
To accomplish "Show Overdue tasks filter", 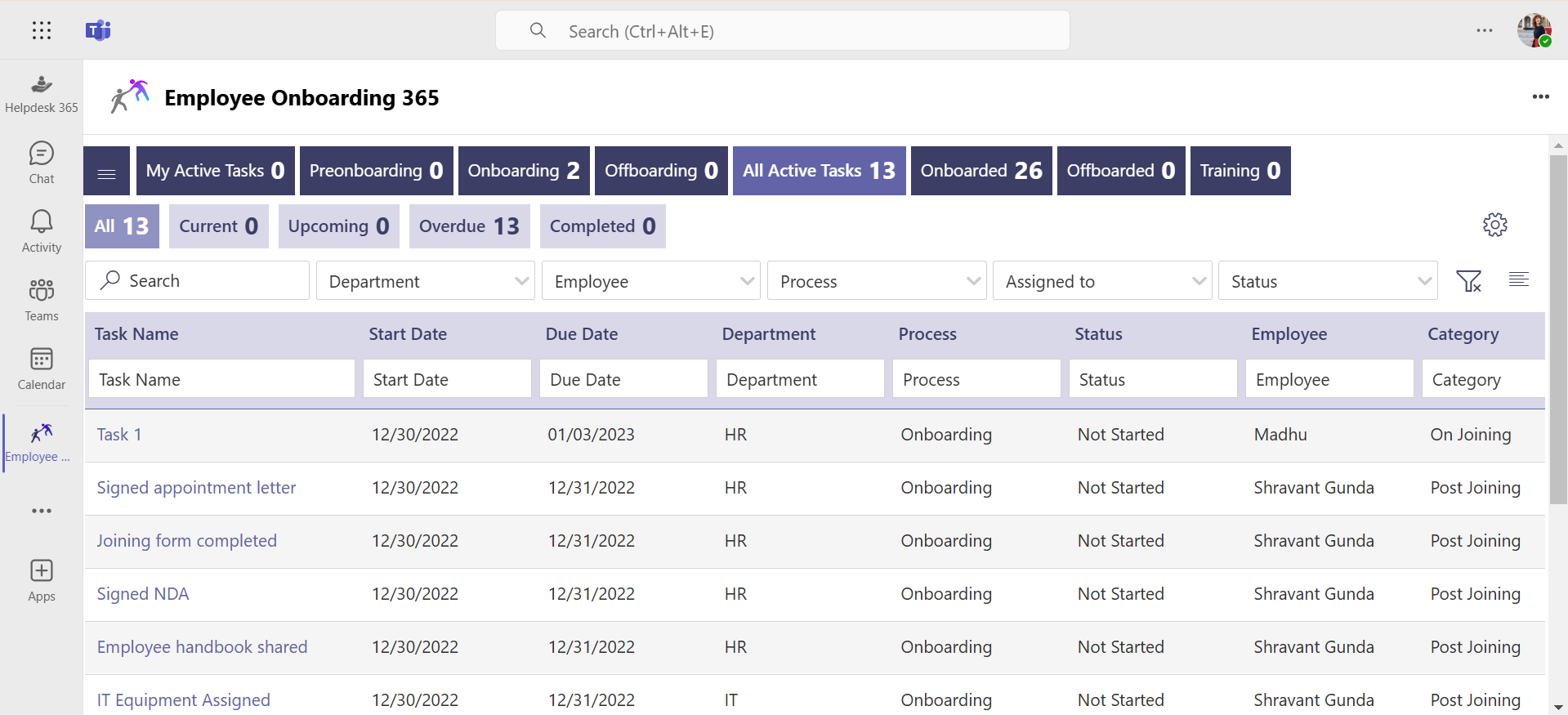I will tap(470, 226).
